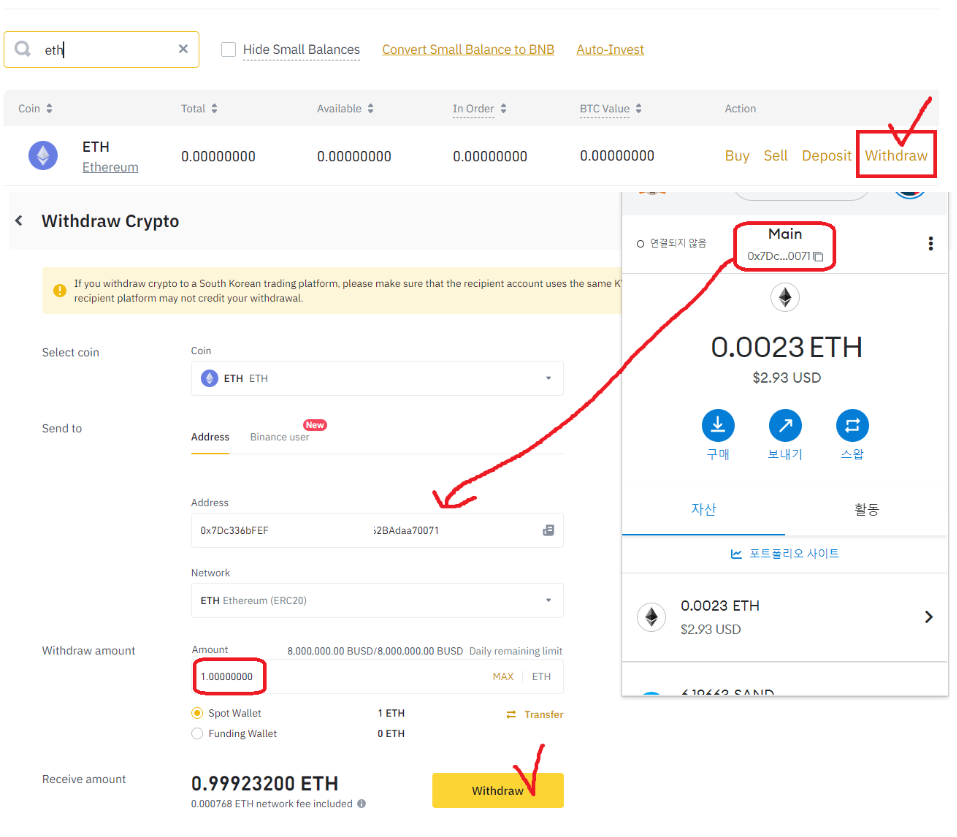Select the Activity (활동) tab in MetaMask

[x=866, y=509]
